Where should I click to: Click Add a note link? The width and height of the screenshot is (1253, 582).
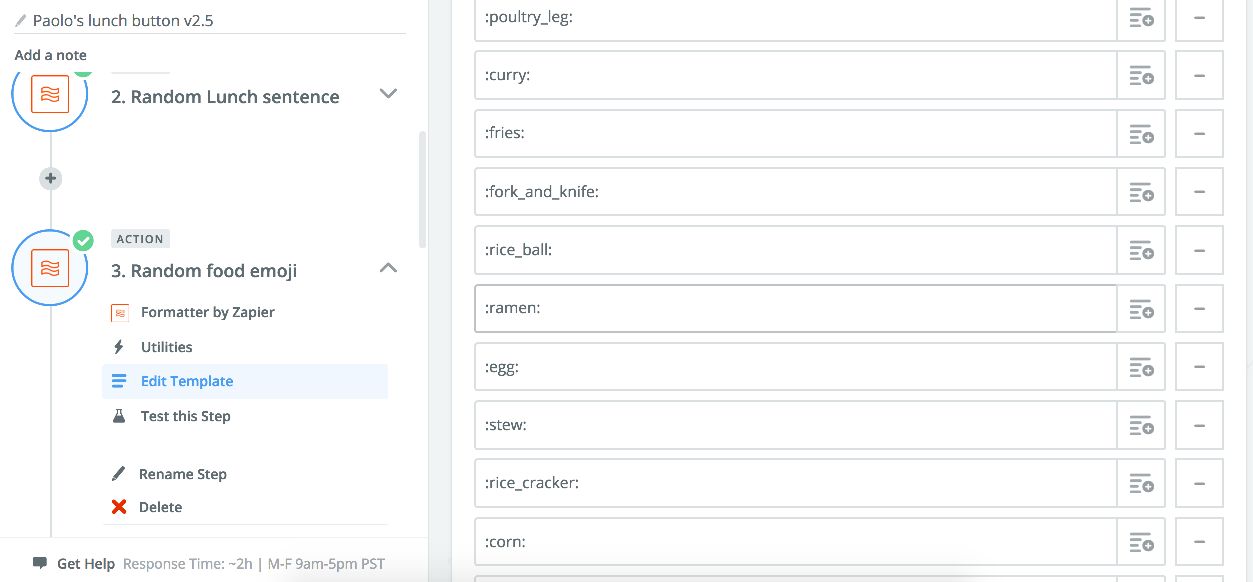pos(50,55)
